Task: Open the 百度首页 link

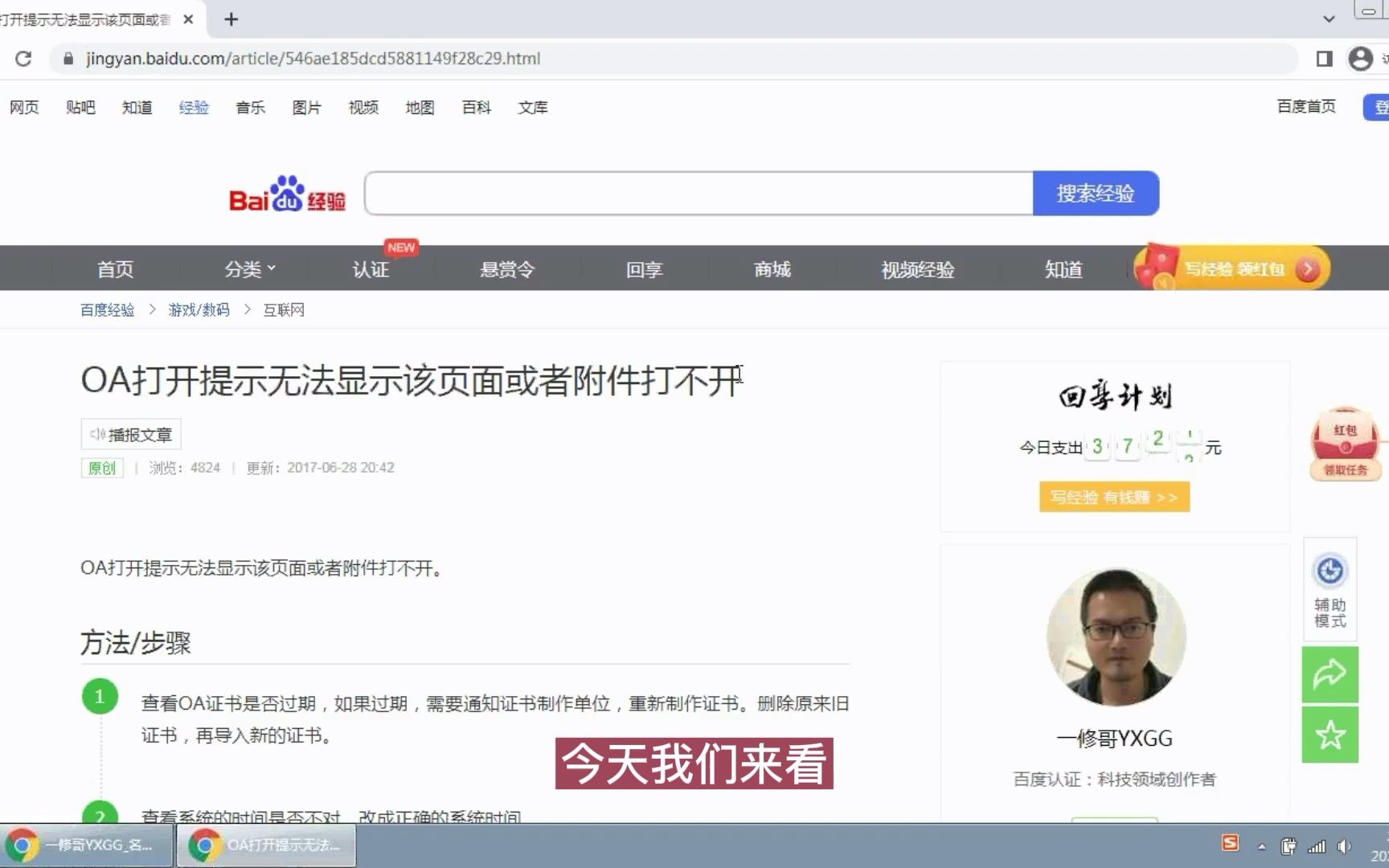Action: pyautogui.click(x=1306, y=107)
